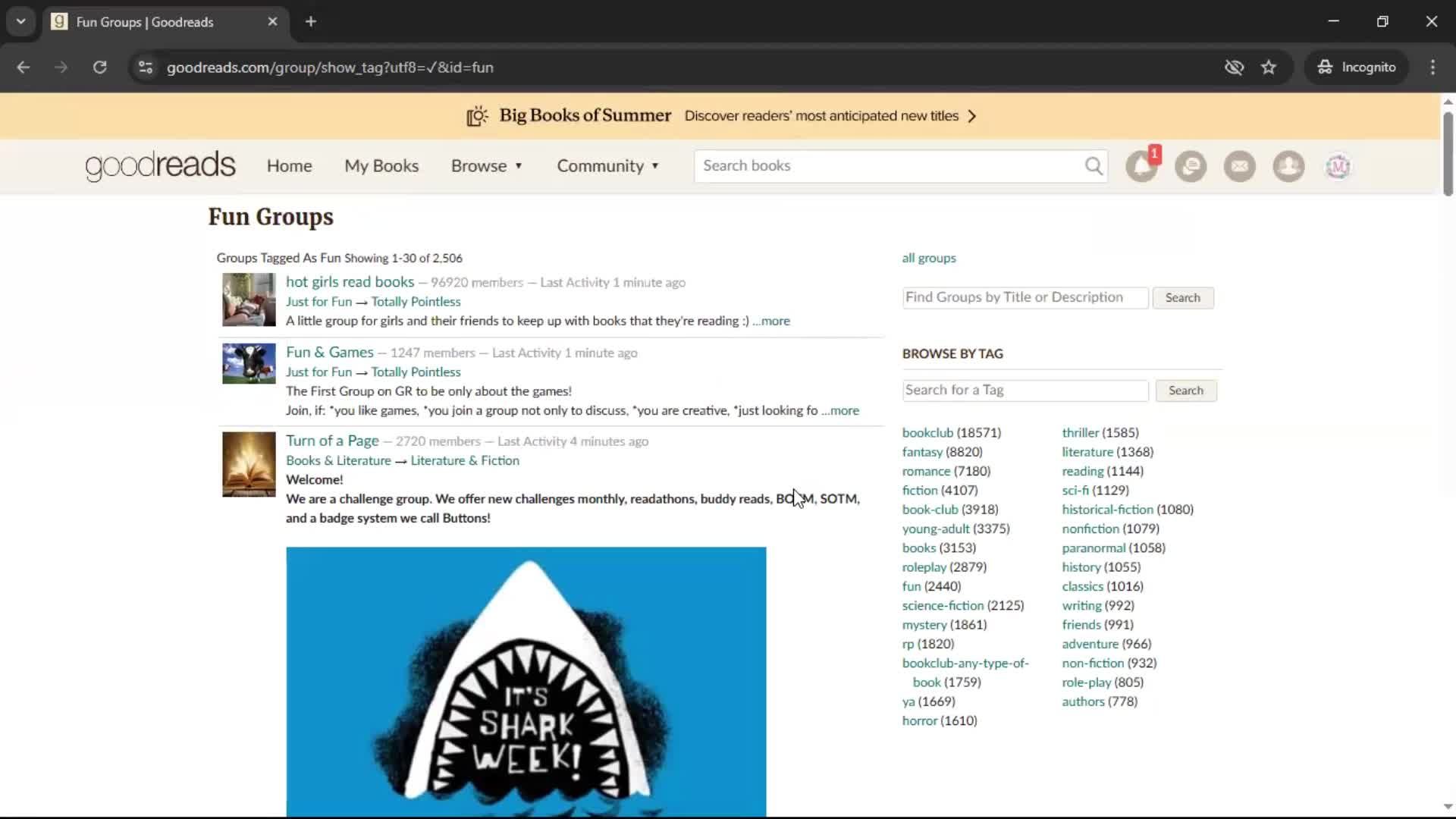1456x819 pixels.
Task: Click the Shark Week image
Action: pyautogui.click(x=526, y=682)
